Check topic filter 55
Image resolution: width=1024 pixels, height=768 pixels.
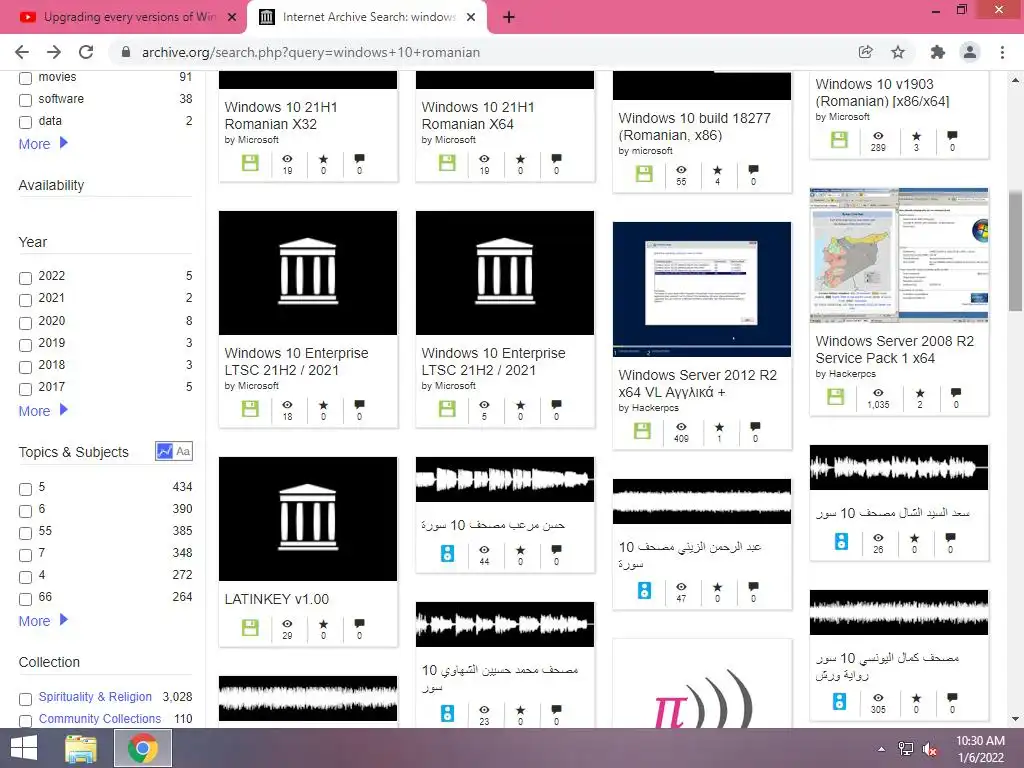[25, 533]
